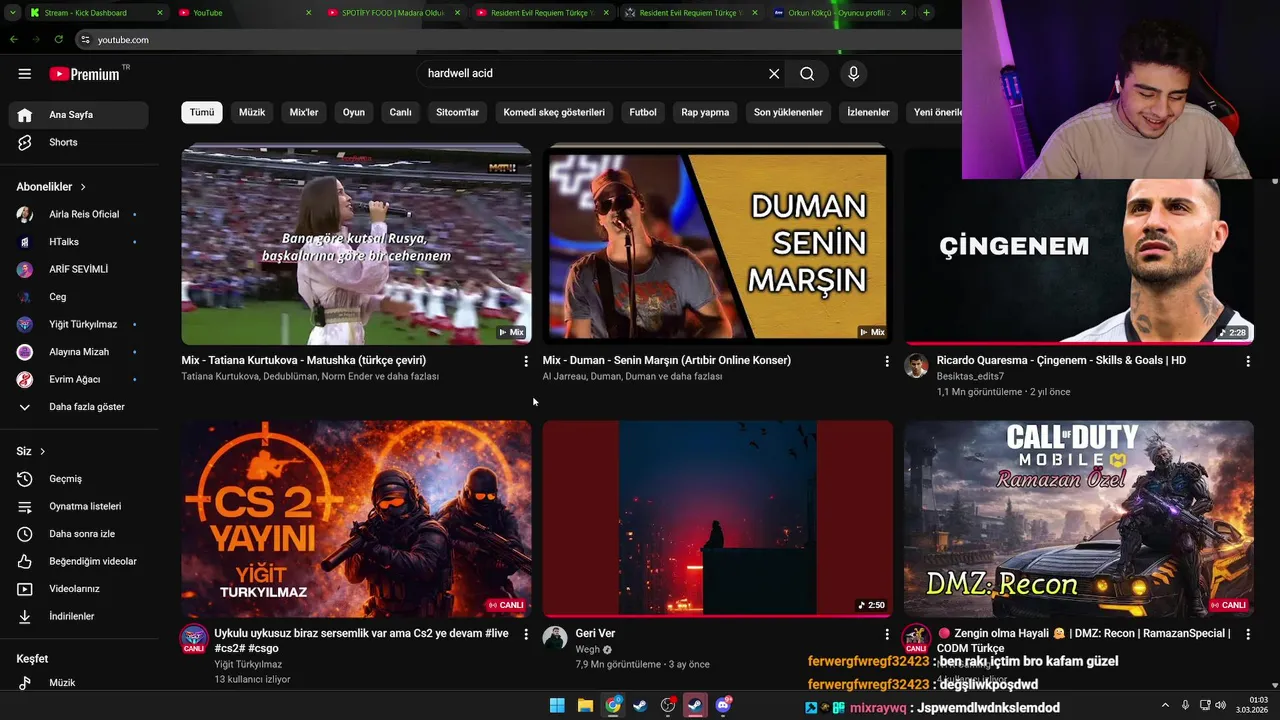Go to Ana Sayfa in sidebar
Screen dimensions: 1280x720
coord(78,114)
